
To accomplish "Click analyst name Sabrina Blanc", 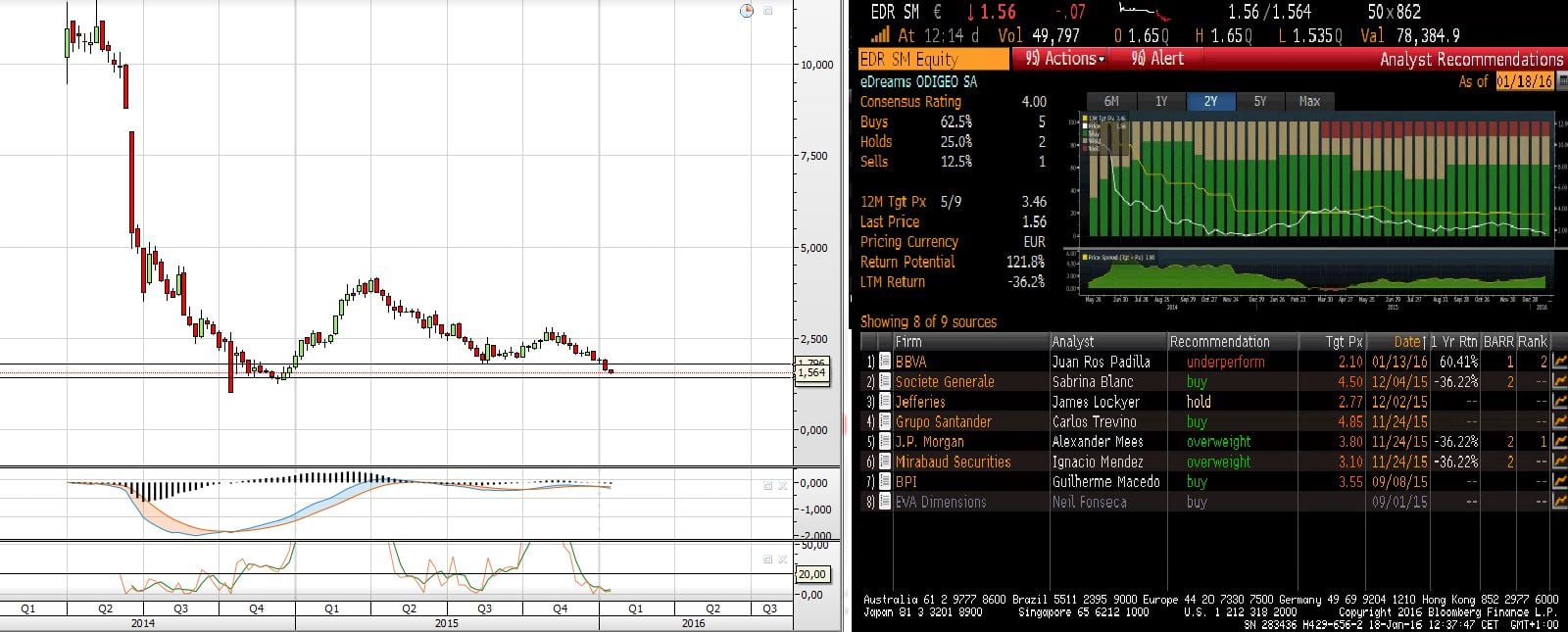I will [1093, 381].
